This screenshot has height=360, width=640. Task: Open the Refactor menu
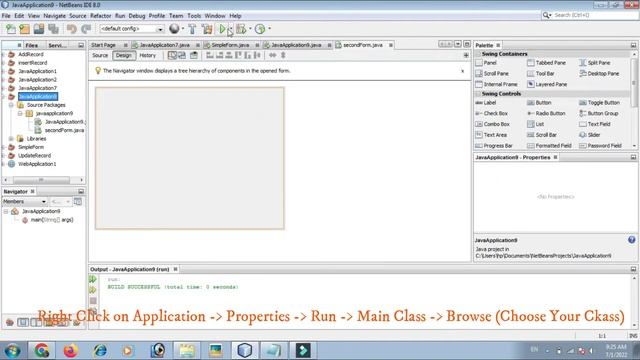coord(100,16)
